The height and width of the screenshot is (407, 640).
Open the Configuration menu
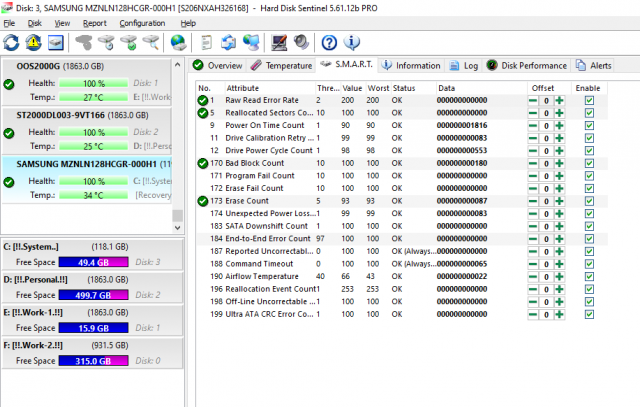pos(142,22)
